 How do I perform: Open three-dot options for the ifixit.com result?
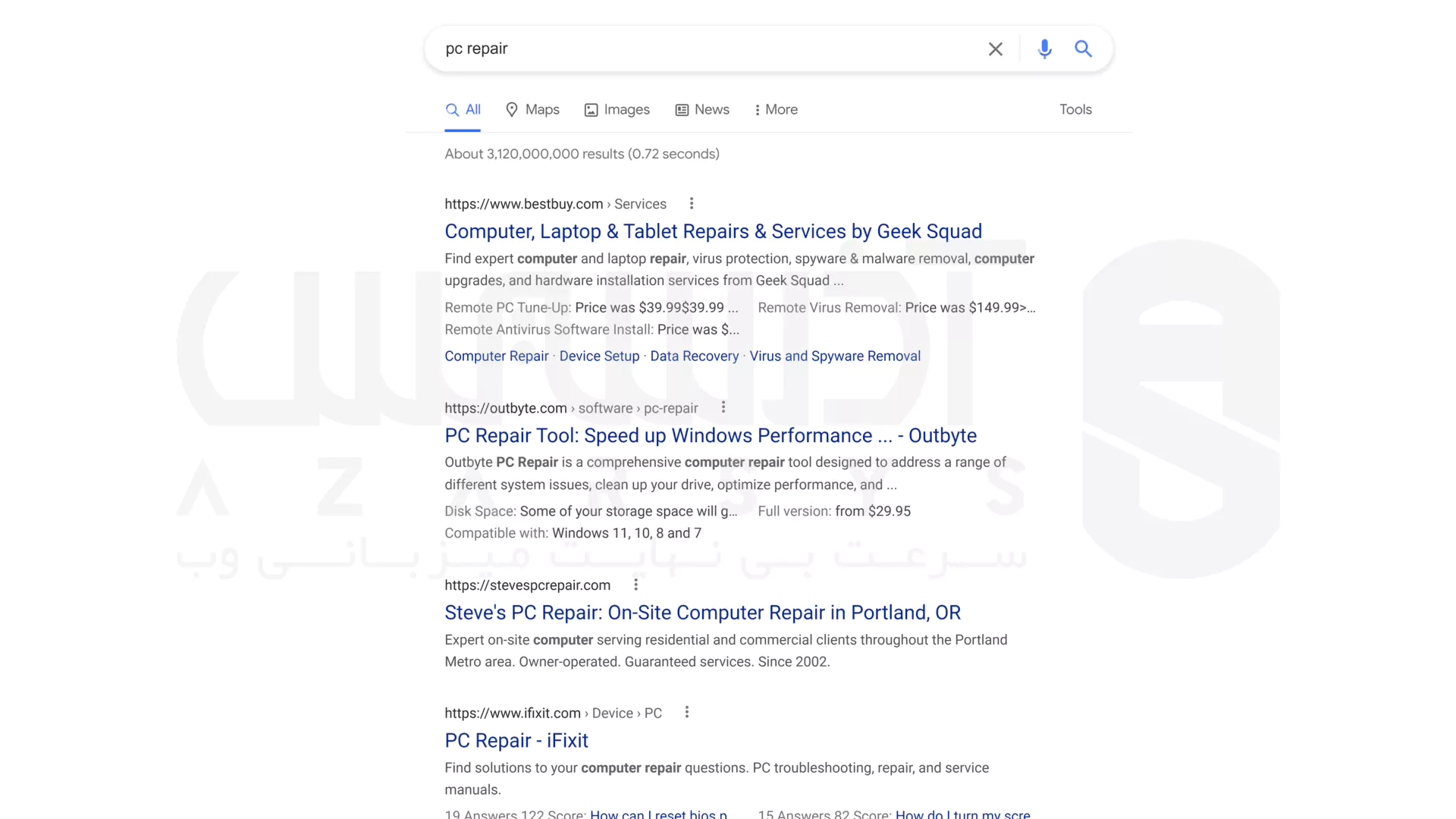tap(686, 712)
